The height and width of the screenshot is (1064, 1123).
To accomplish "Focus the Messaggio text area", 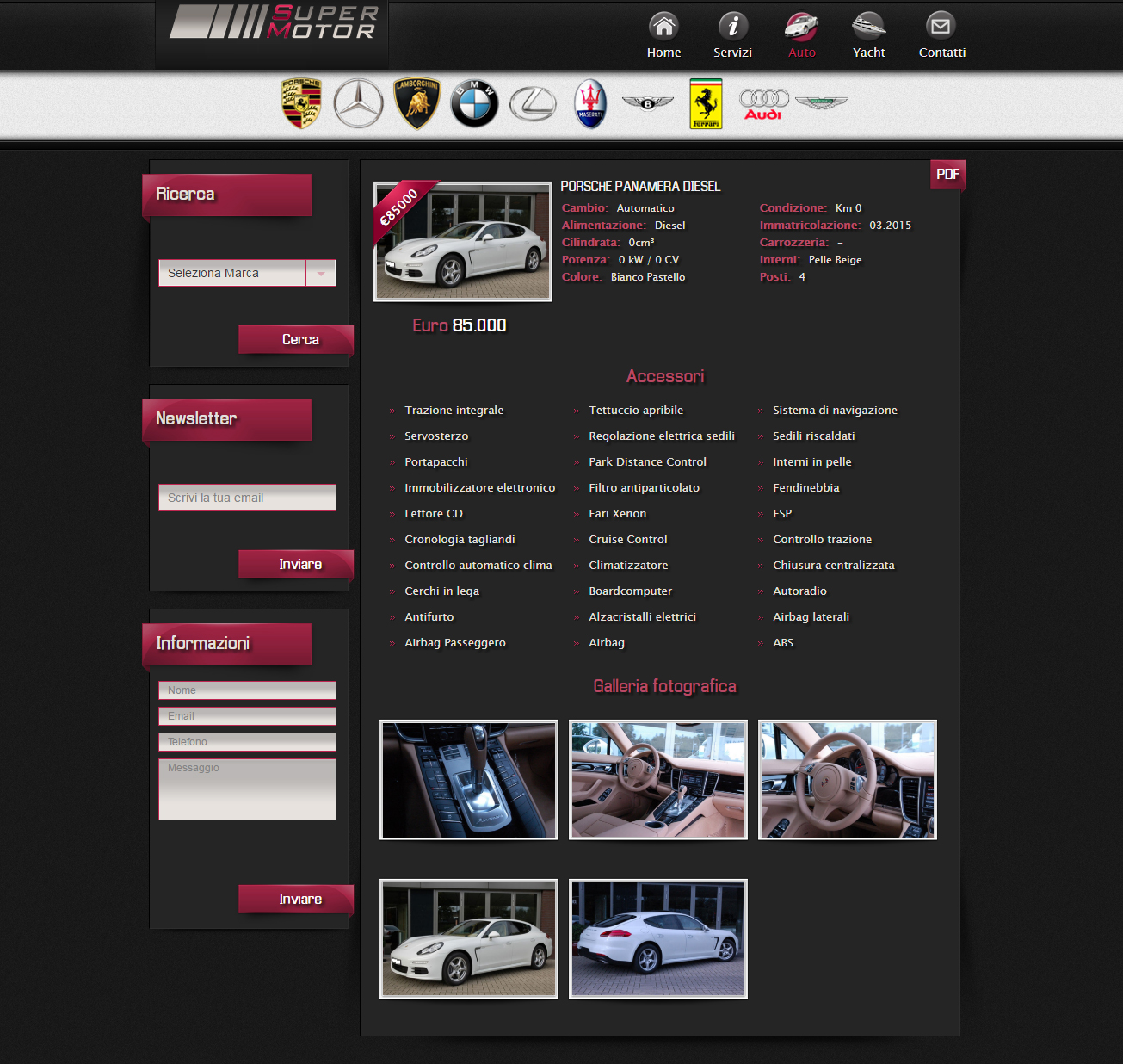I will [247, 789].
